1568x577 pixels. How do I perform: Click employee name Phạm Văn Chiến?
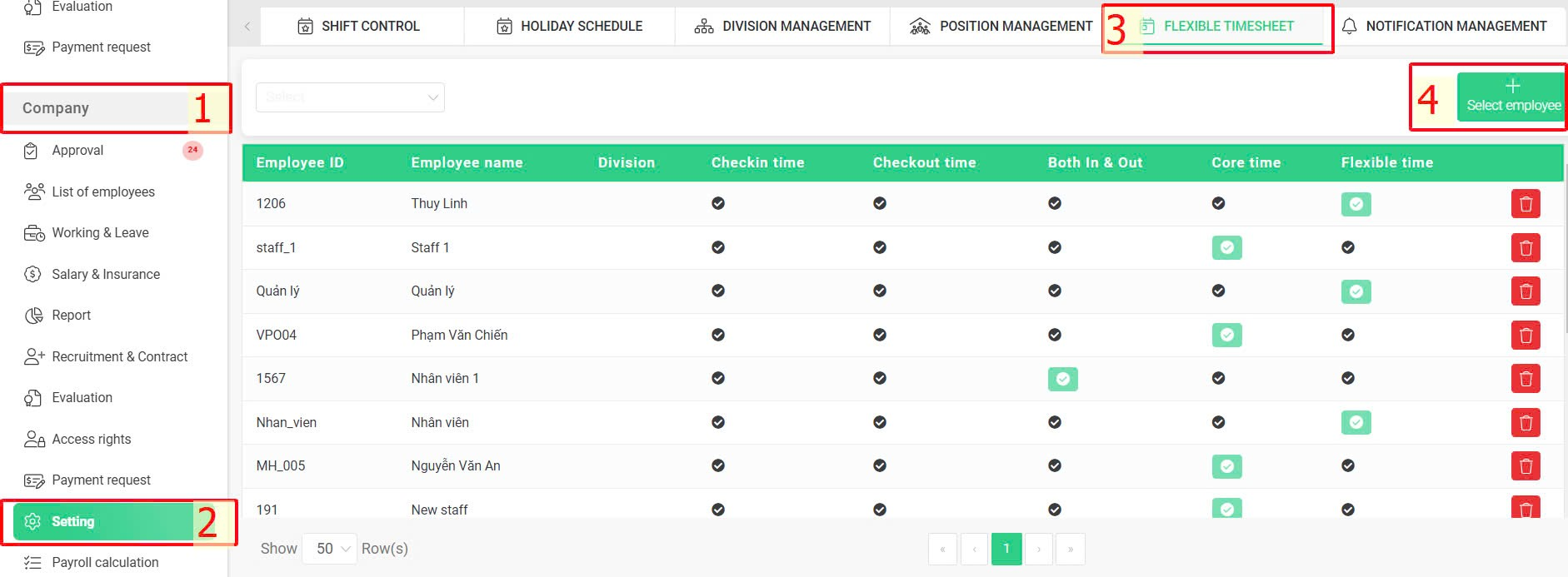click(x=459, y=335)
